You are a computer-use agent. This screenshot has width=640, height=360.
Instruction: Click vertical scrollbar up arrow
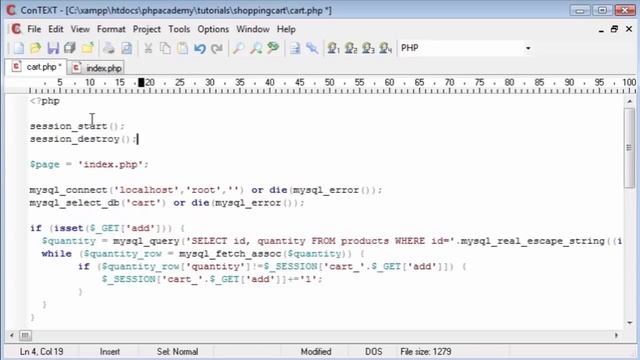629,101
